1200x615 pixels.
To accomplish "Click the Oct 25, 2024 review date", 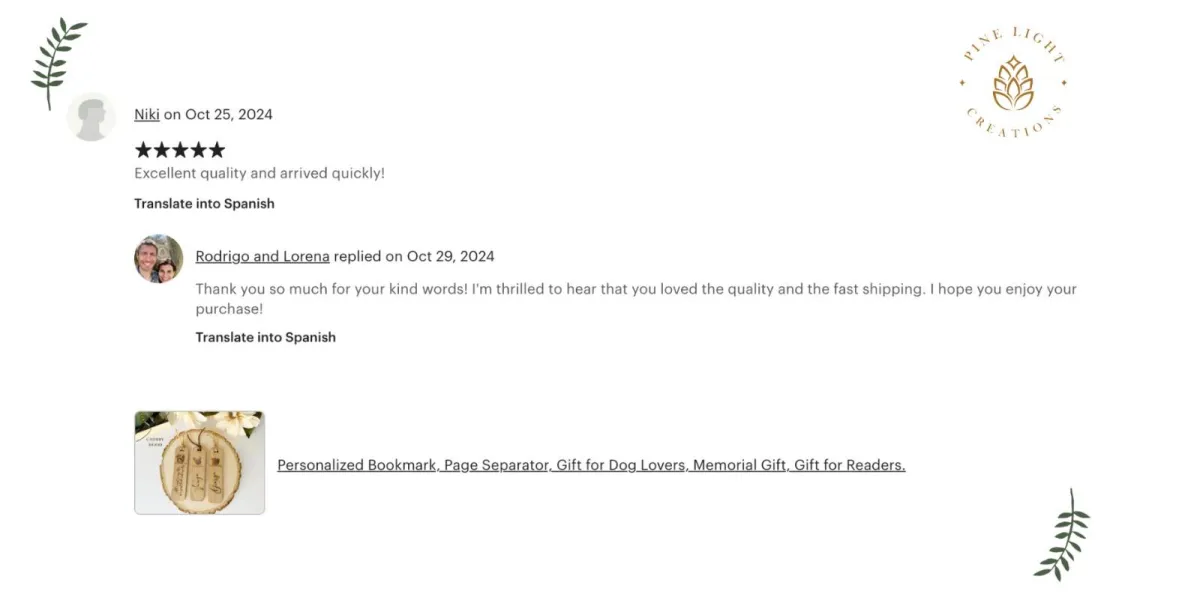I will 229,114.
